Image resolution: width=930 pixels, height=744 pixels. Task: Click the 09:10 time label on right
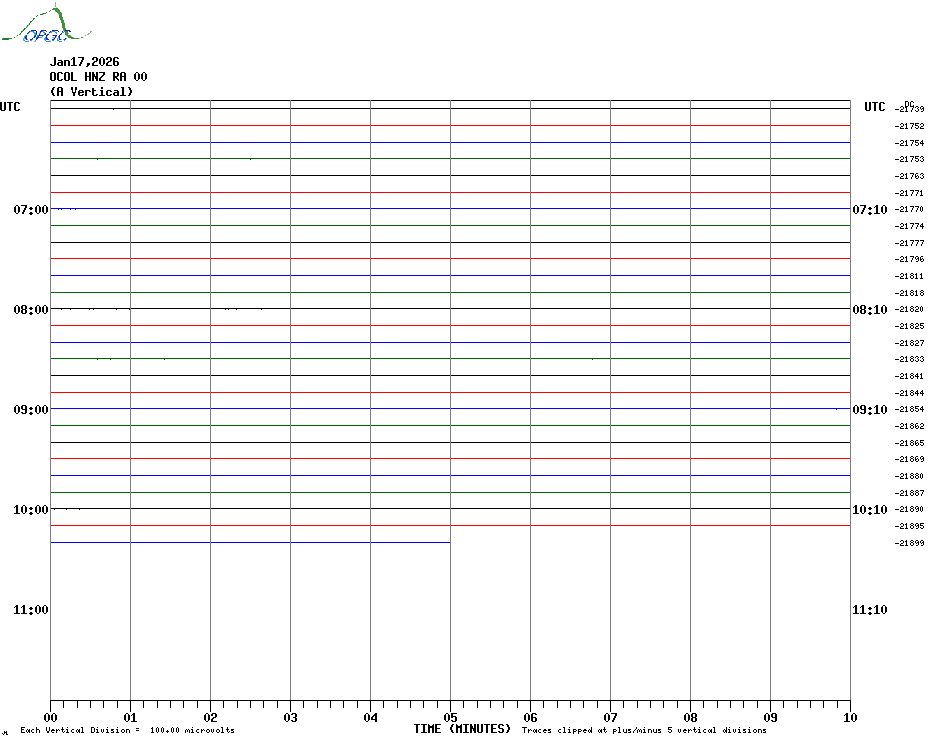pos(869,410)
